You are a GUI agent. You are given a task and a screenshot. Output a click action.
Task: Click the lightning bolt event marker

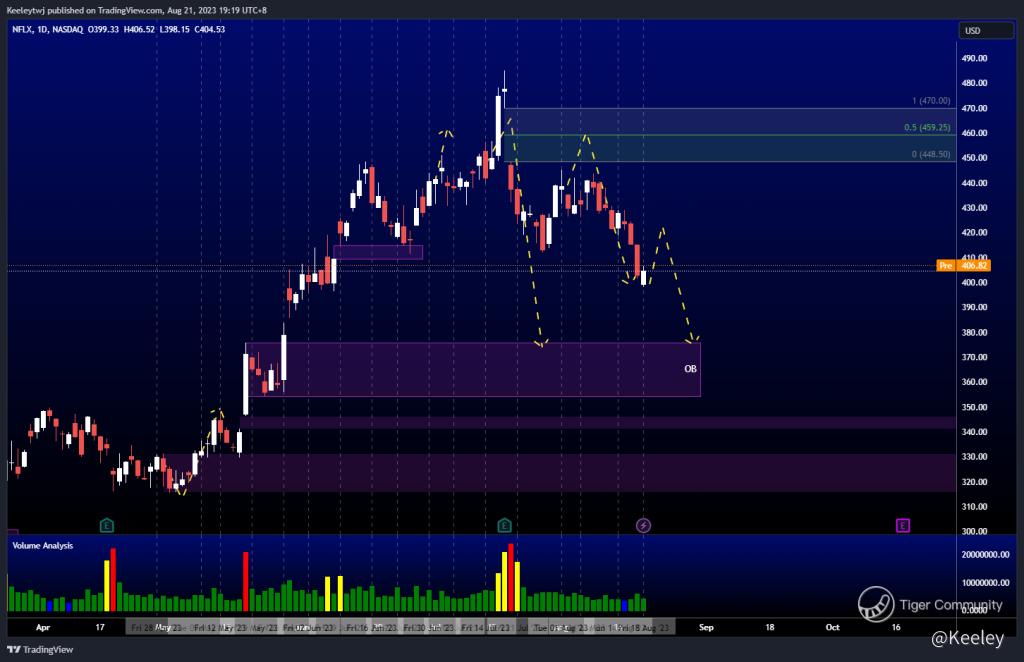point(643,526)
